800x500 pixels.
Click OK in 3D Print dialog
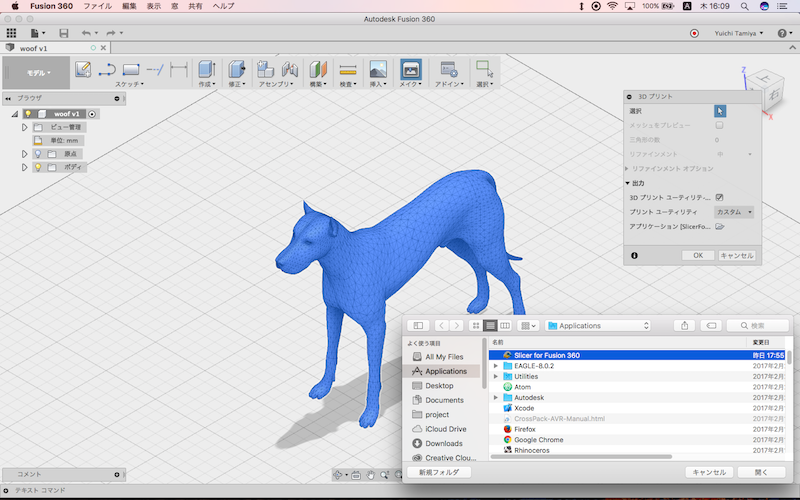tap(698, 256)
